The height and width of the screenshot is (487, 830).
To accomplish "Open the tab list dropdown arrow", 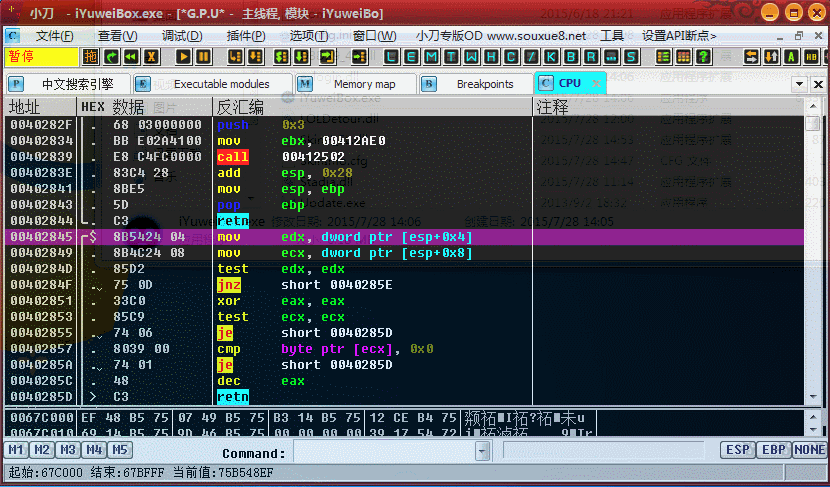I will coord(799,84).
